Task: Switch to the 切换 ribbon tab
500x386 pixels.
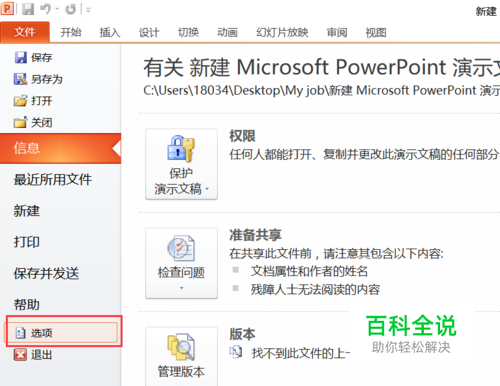Action: (x=188, y=32)
